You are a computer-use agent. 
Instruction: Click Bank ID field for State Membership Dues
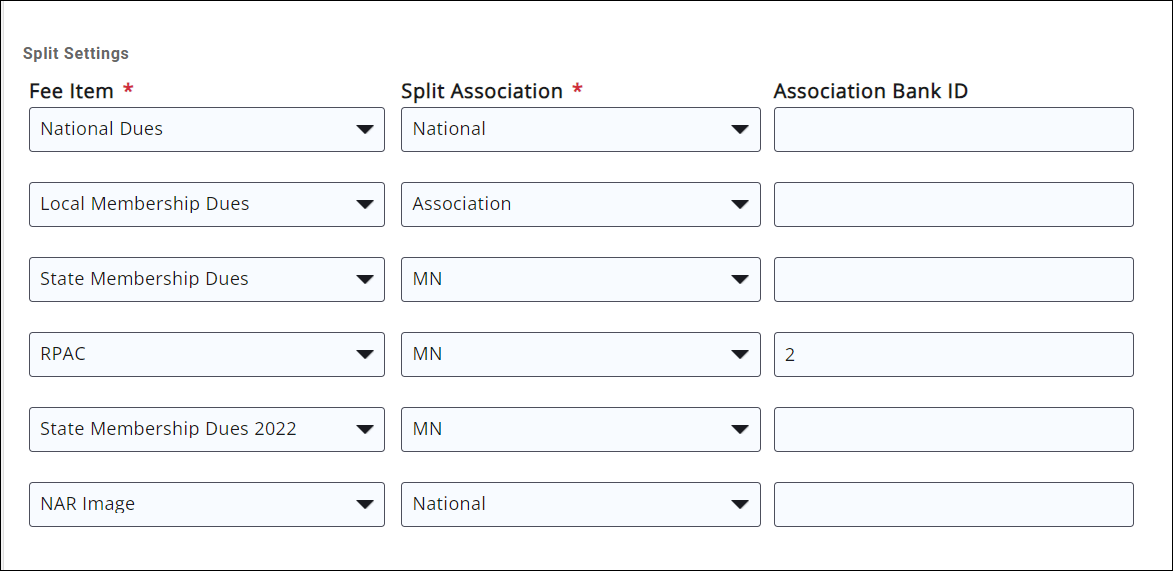tap(953, 279)
